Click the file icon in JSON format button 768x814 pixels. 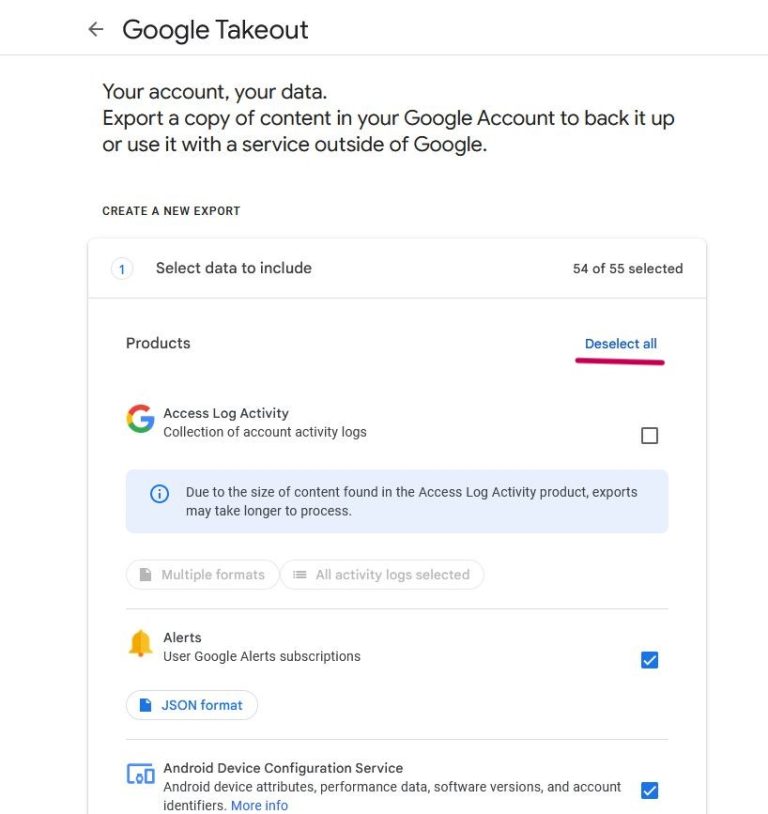146,705
